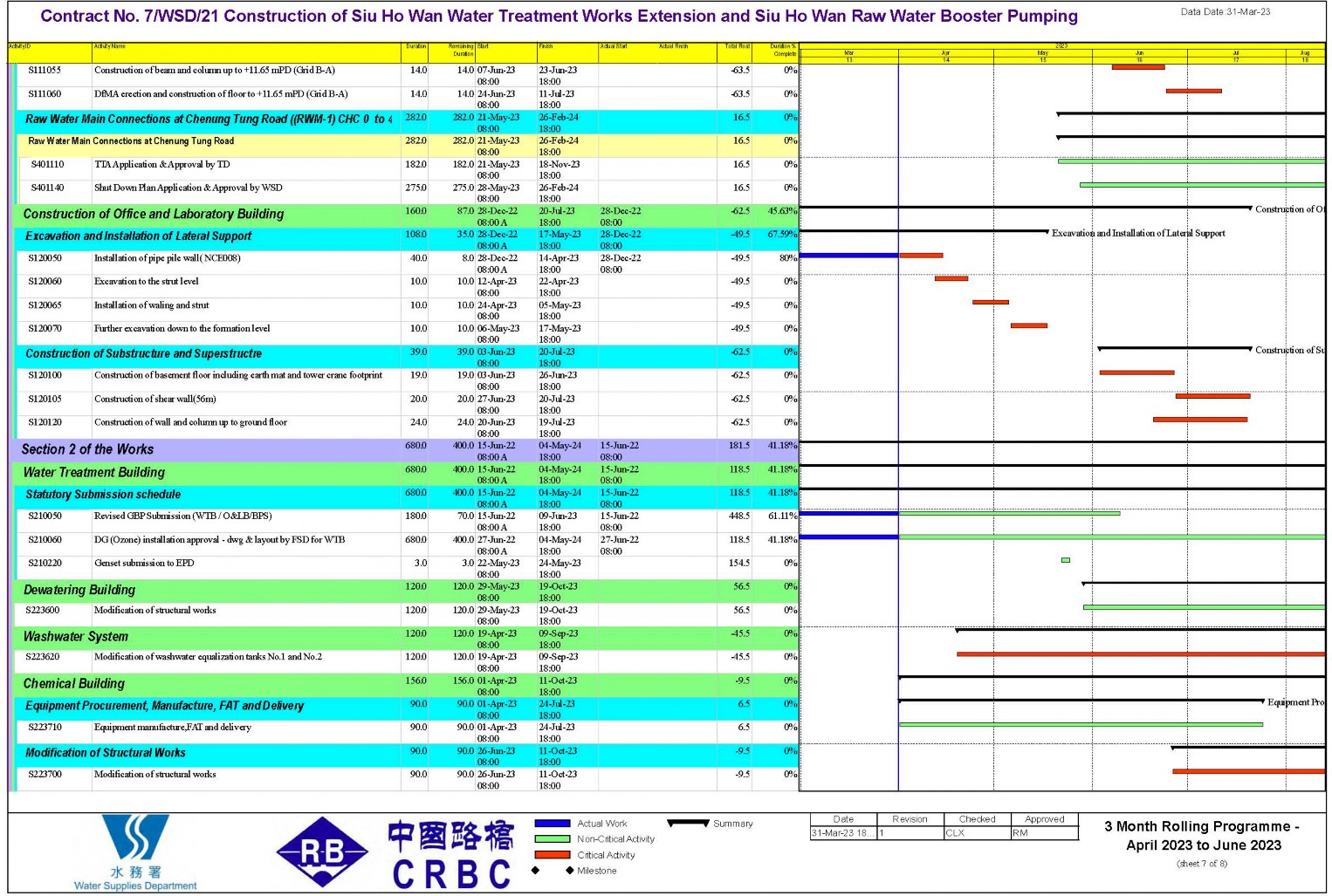The width and height of the screenshot is (1332, 896).
Task: Select activity ID S111060
Action: click(x=45, y=94)
